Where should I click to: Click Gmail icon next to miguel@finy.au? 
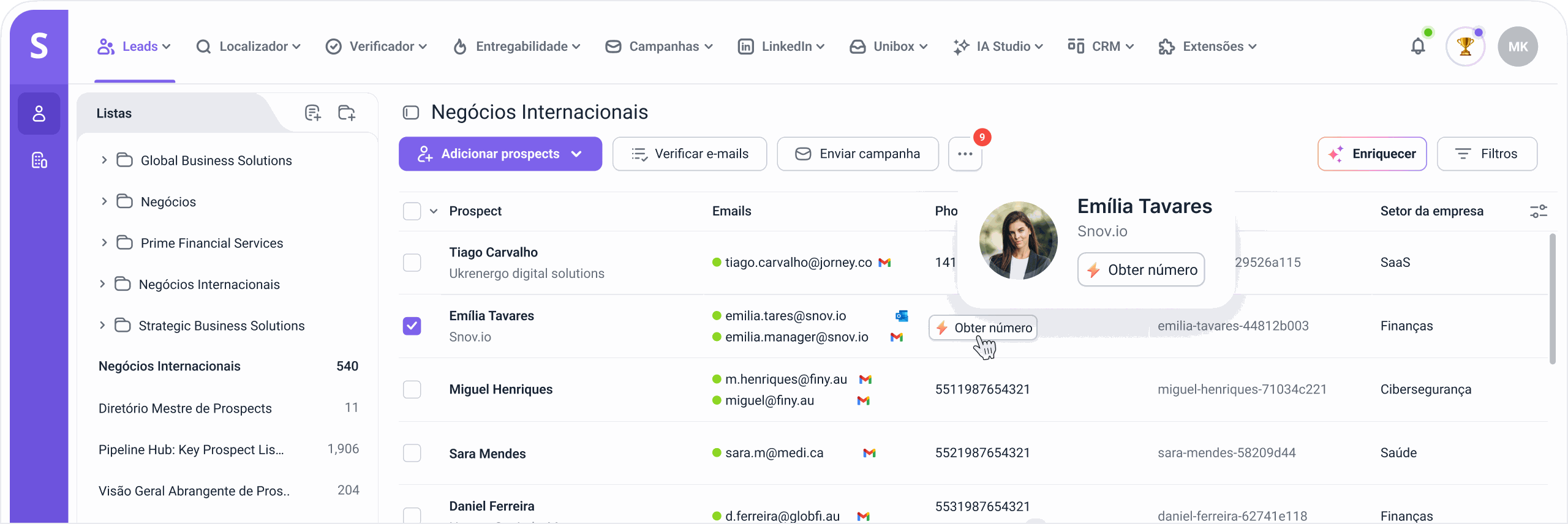tap(864, 401)
